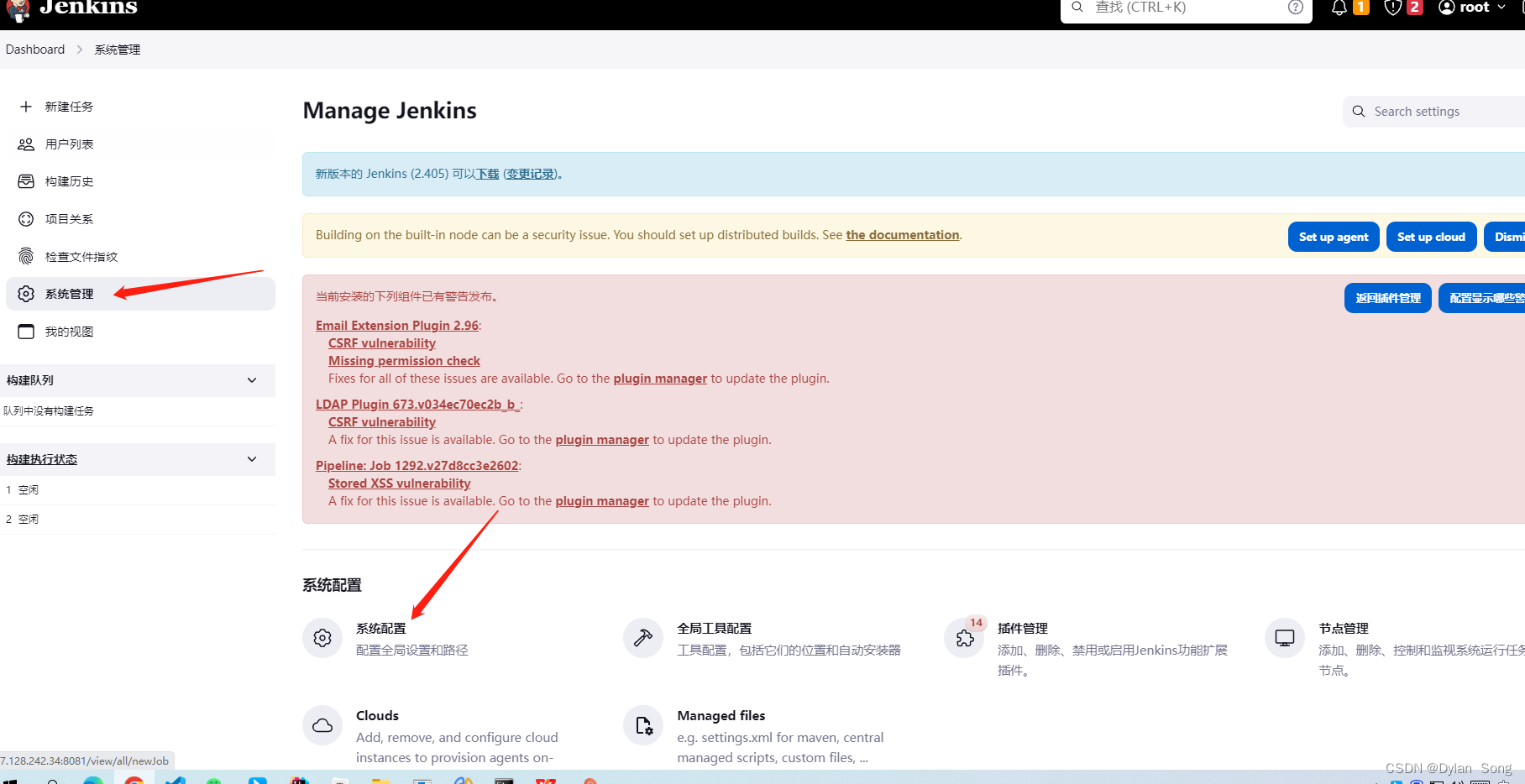1525x784 pixels.
Task: Click the magnifier icon in Search settings
Action: (1359, 112)
